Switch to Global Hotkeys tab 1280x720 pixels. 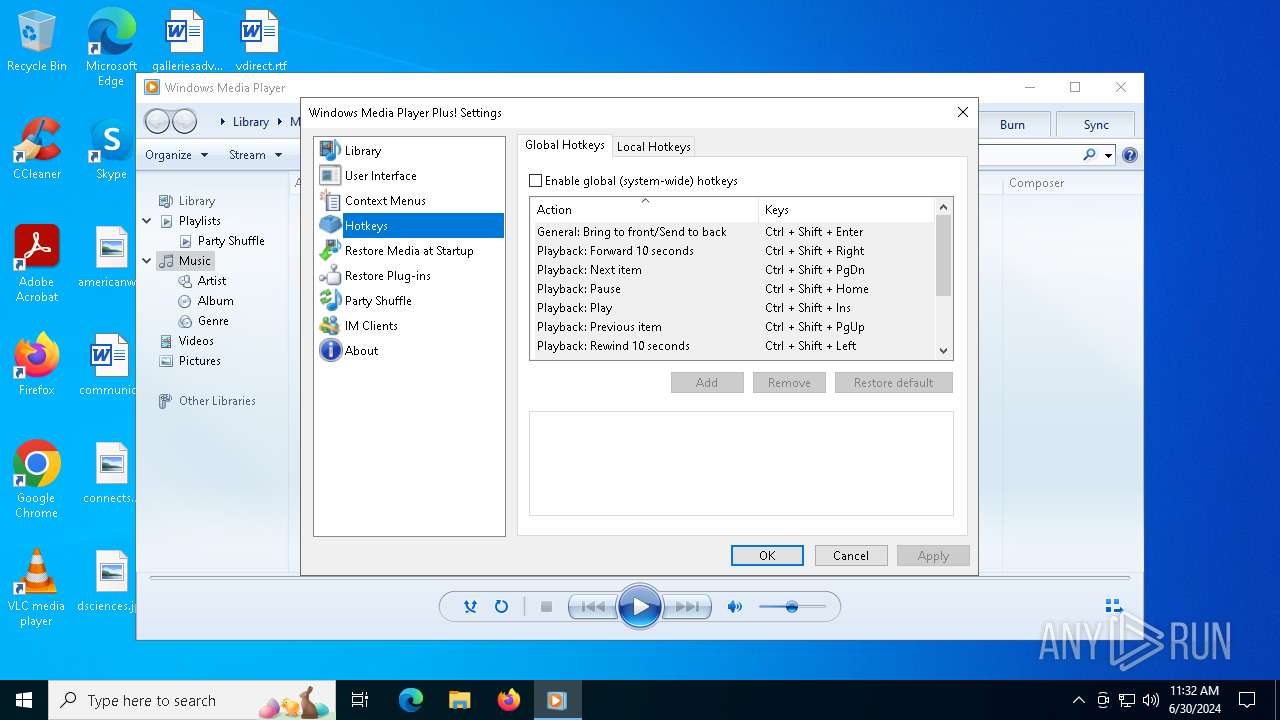[x=565, y=145]
